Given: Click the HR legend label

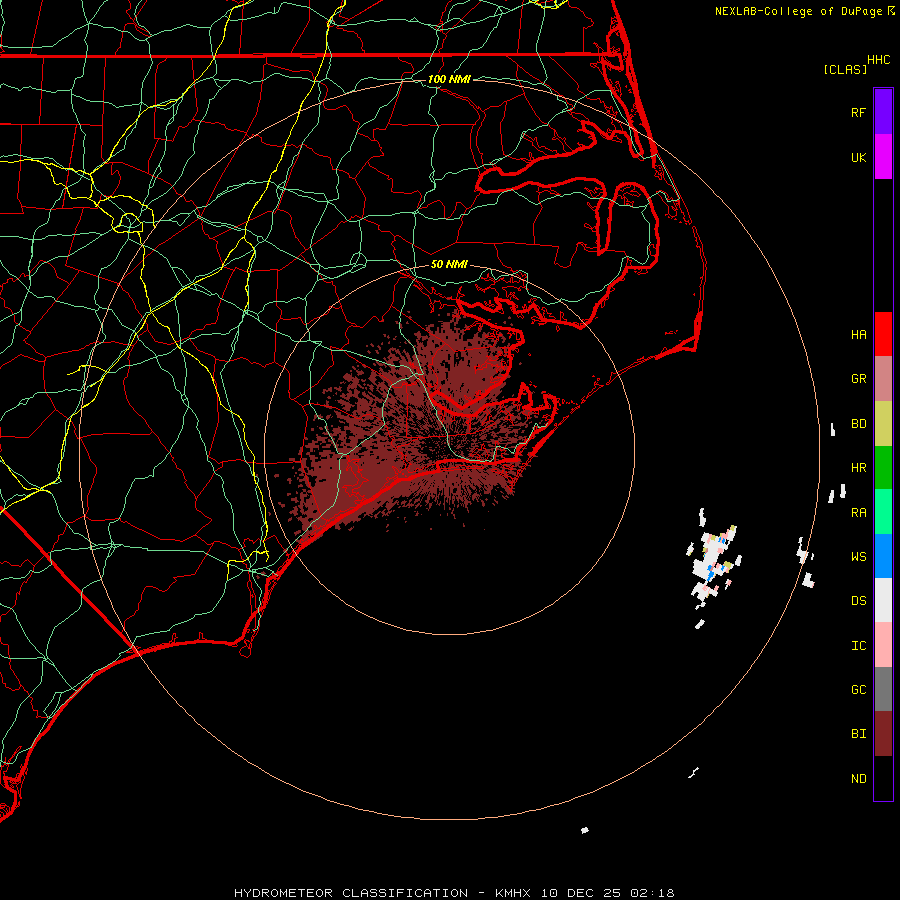Looking at the screenshot, I should tap(858, 468).
